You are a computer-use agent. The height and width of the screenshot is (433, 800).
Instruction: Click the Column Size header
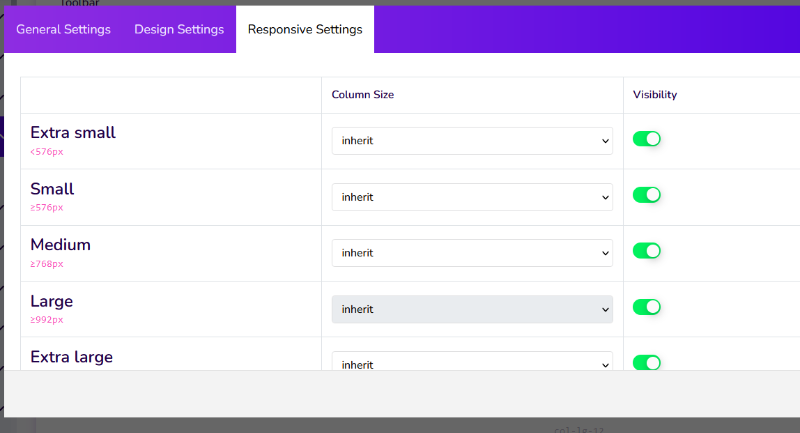pyautogui.click(x=363, y=94)
